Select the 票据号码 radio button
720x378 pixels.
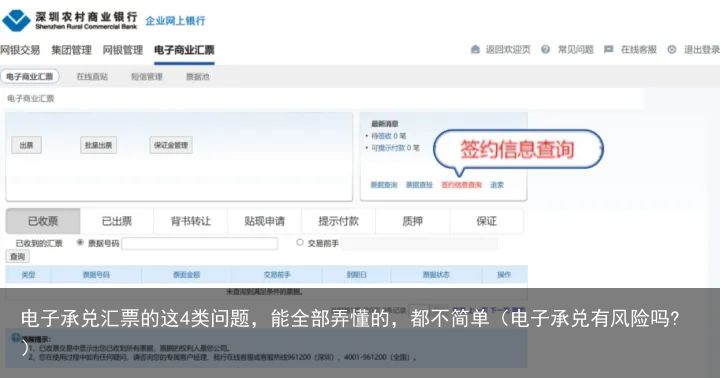(80, 242)
